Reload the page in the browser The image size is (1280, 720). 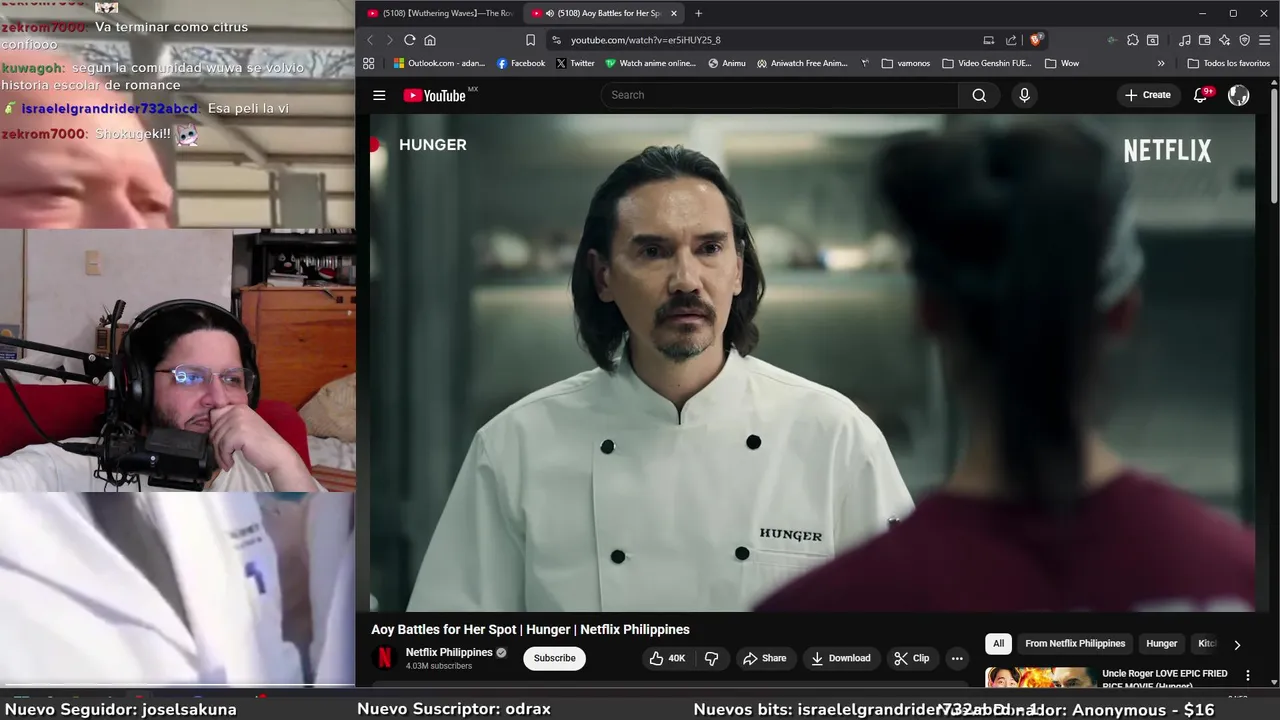[409, 40]
